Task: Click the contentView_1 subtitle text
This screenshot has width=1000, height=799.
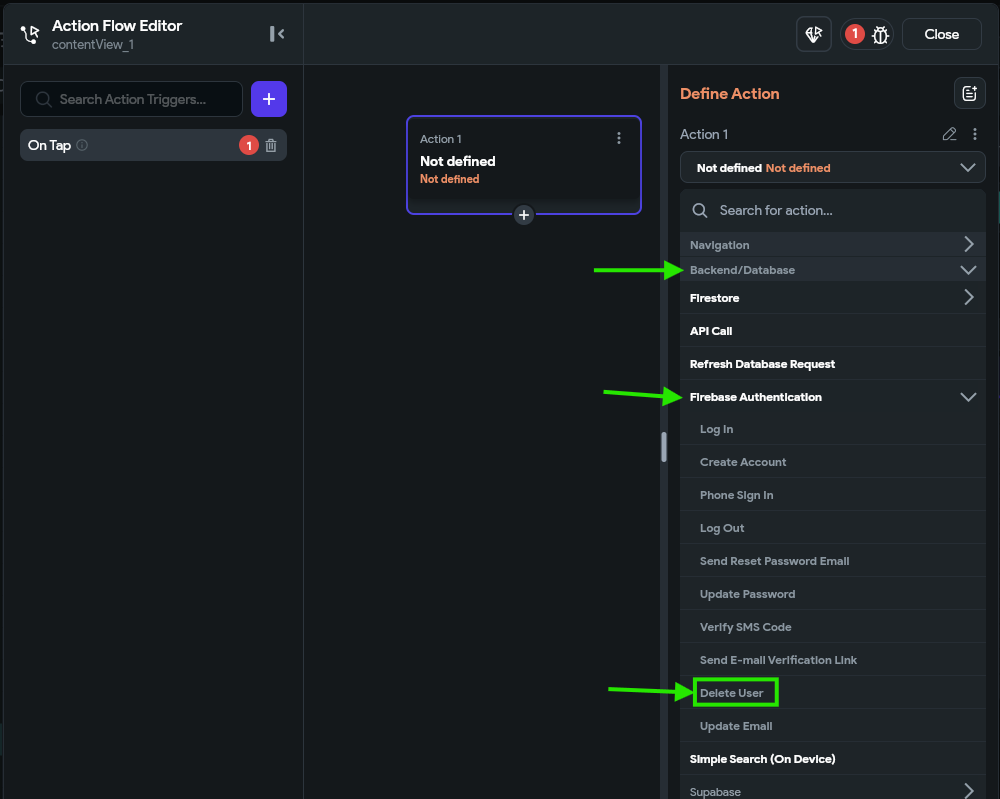Action: coord(93,45)
